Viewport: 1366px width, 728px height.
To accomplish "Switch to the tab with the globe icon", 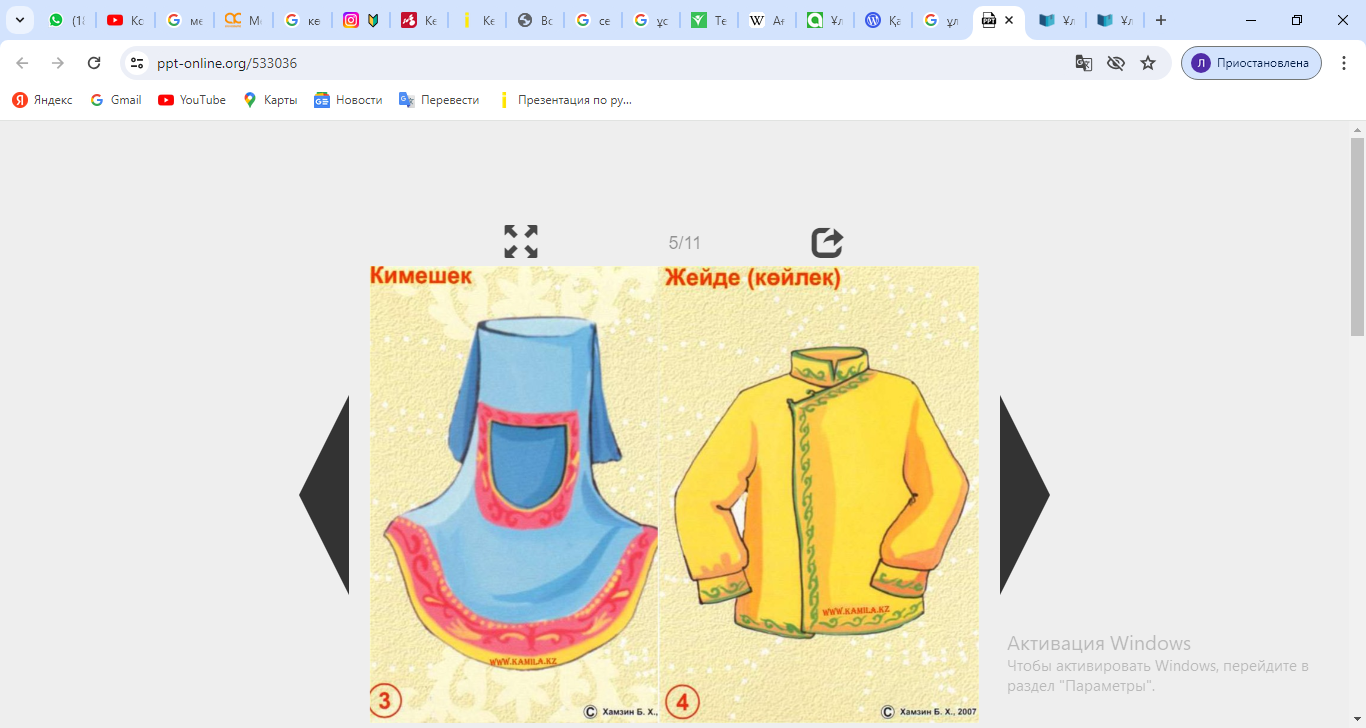I will tap(535, 20).
